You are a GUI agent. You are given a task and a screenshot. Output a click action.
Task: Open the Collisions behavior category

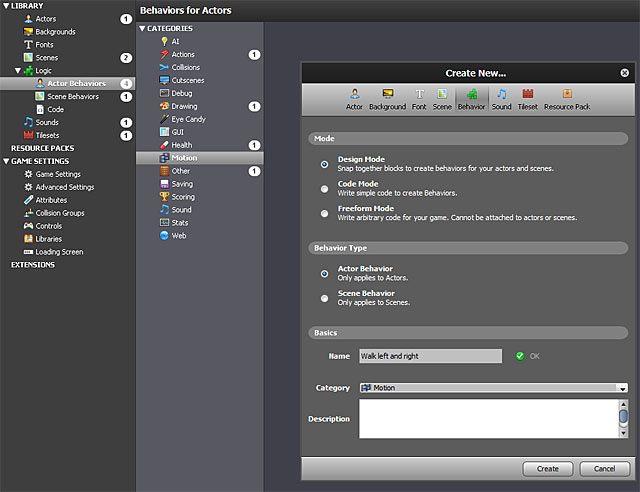pyautogui.click(x=185, y=67)
